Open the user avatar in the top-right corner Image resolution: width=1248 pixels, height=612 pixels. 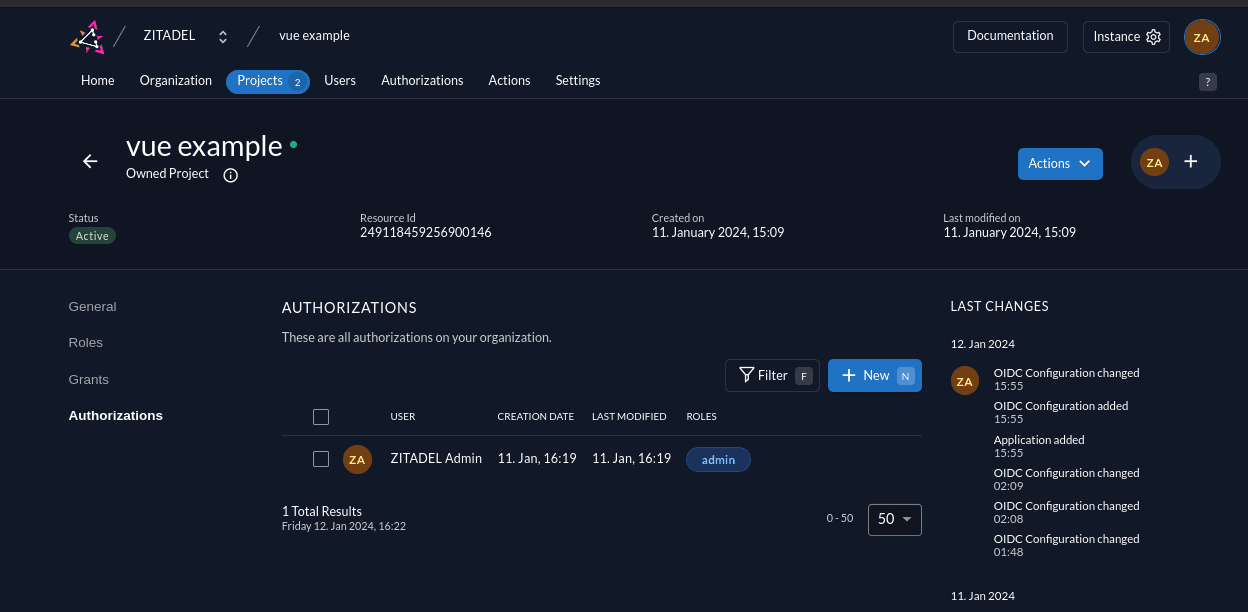[x=1201, y=38]
